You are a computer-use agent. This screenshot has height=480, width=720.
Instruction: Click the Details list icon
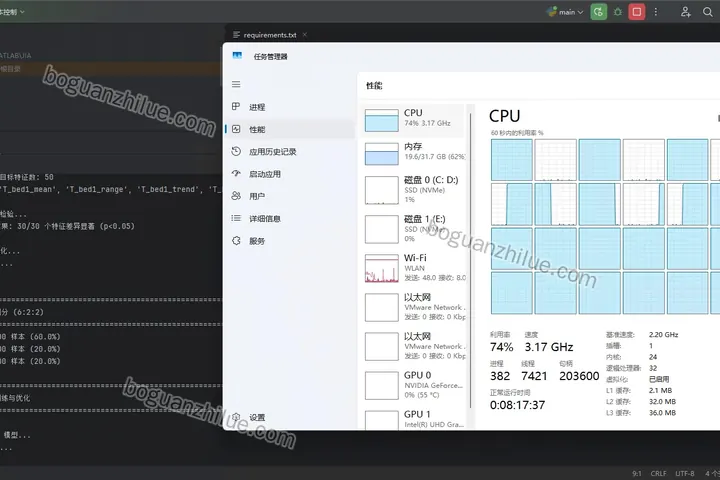click(x=236, y=218)
